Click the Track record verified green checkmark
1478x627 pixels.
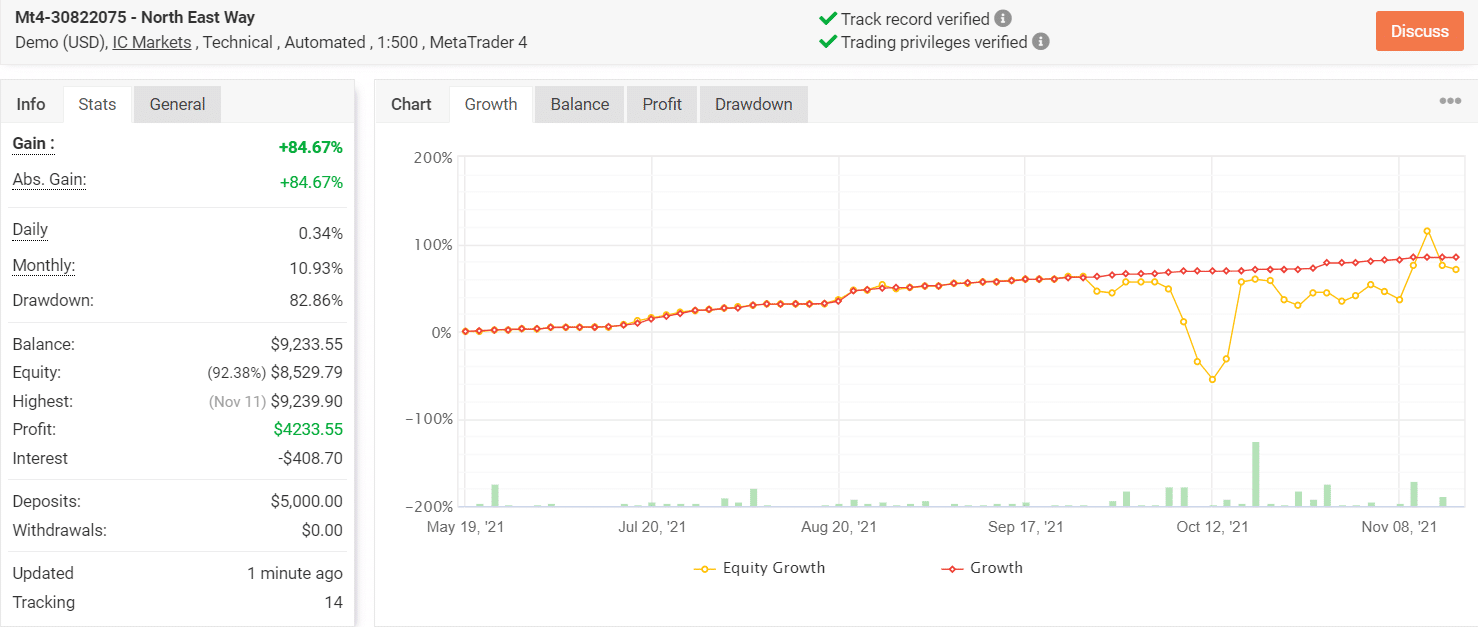(827, 19)
